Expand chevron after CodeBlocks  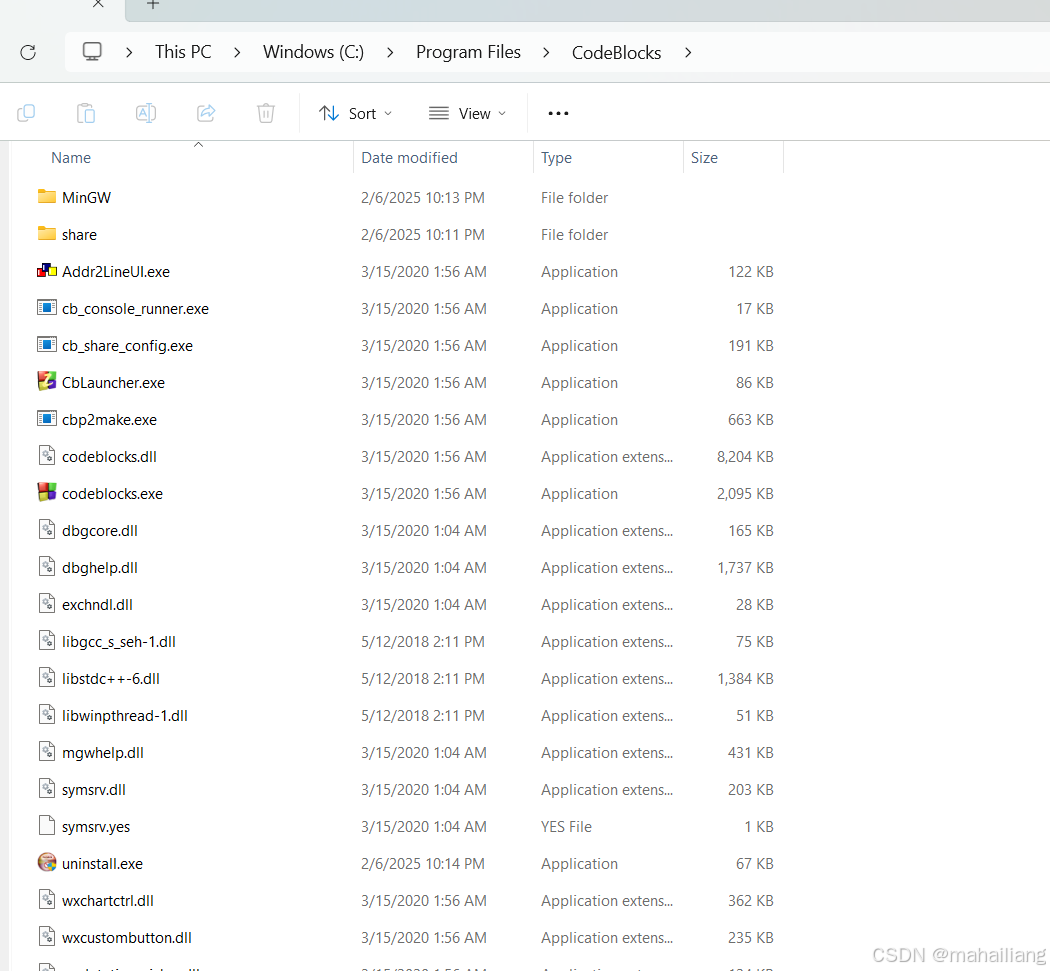coord(688,52)
